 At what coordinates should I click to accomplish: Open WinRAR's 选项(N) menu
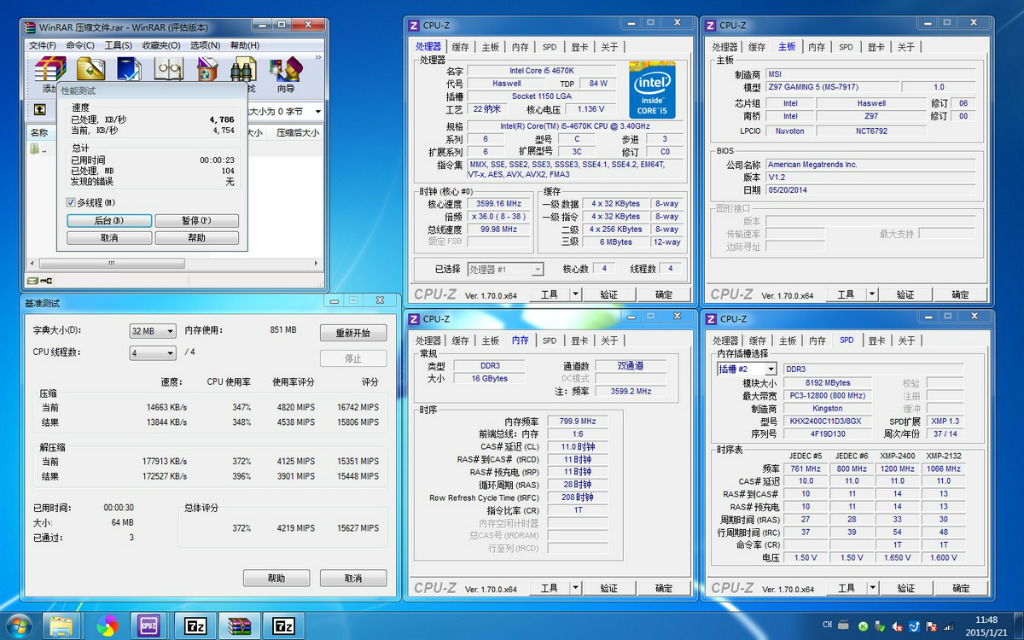click(205, 46)
